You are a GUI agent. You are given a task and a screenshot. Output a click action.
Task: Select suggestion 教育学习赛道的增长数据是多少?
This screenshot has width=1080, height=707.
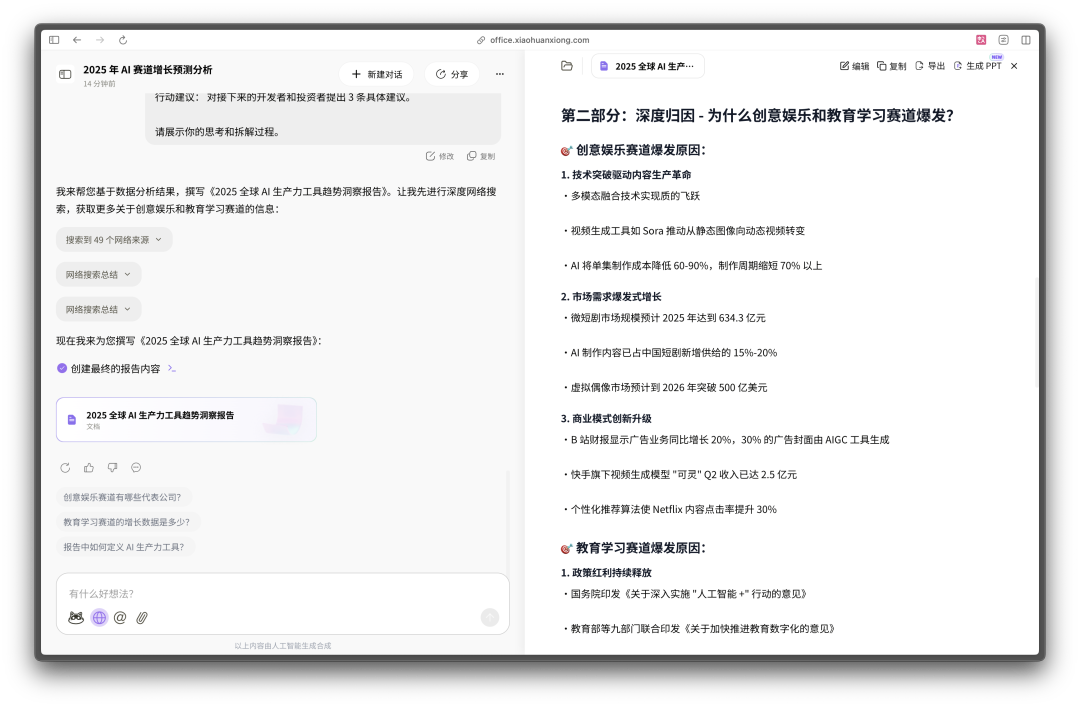(127, 522)
